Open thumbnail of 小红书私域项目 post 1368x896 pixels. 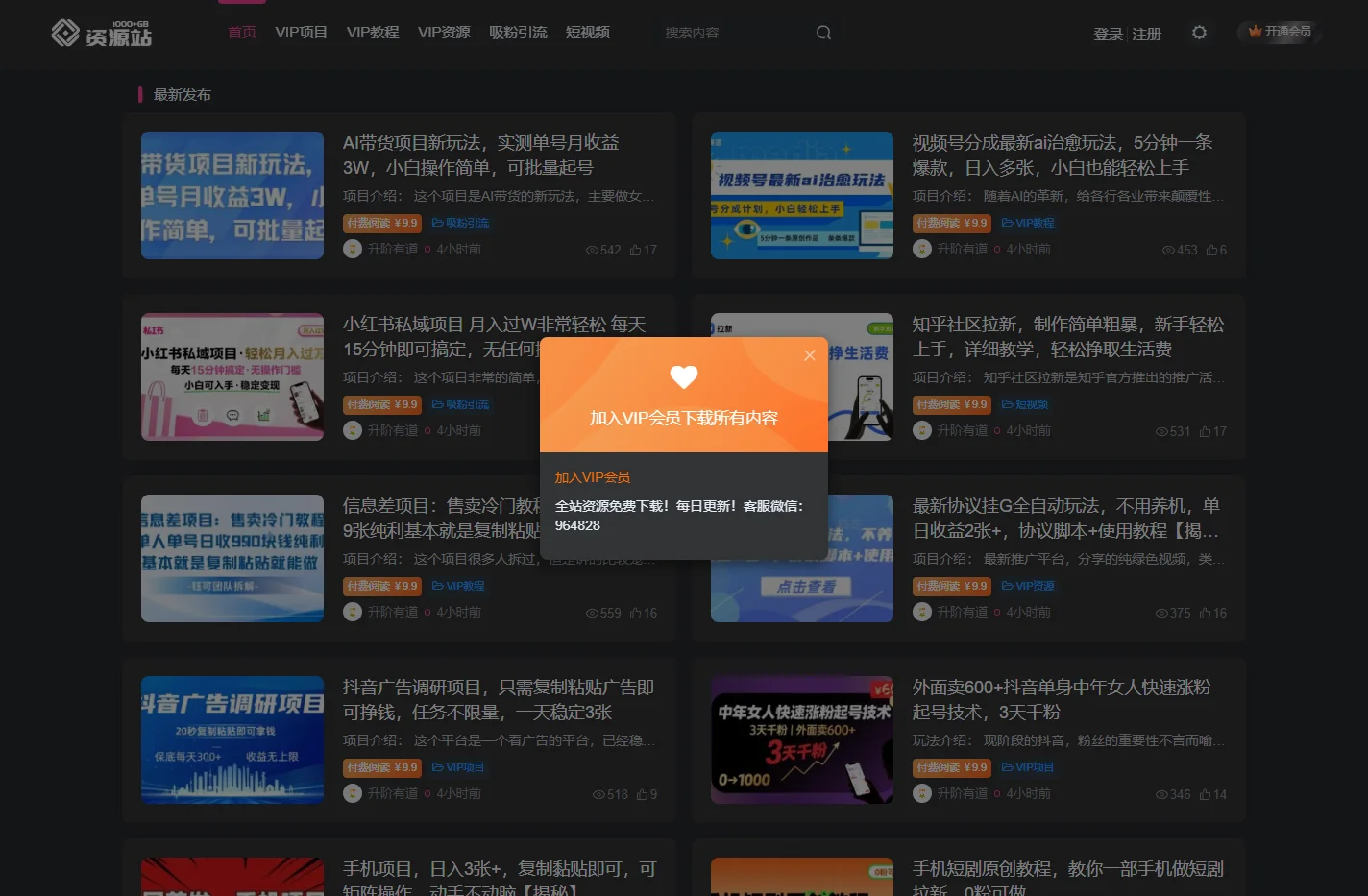coord(232,376)
